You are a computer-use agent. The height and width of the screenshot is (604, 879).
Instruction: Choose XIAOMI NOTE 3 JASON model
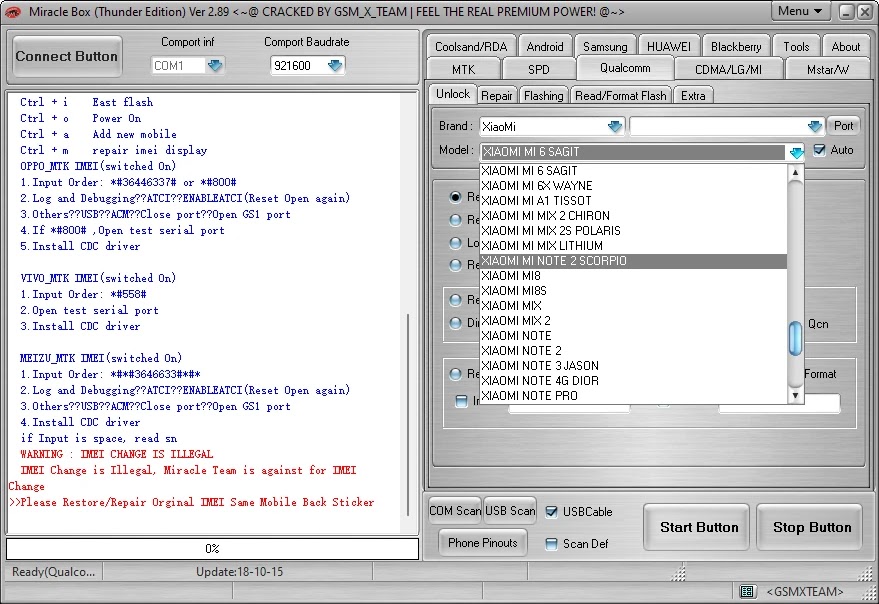(x=633, y=366)
